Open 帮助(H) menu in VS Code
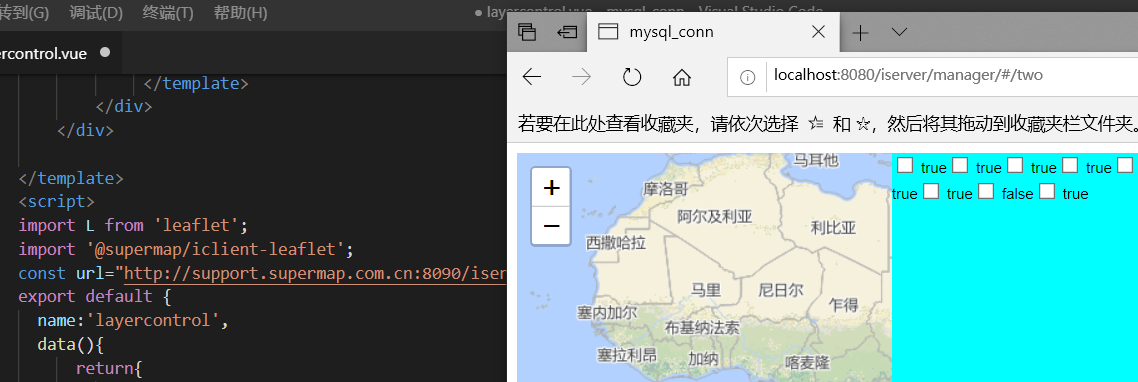The image size is (1138, 382). (x=240, y=12)
